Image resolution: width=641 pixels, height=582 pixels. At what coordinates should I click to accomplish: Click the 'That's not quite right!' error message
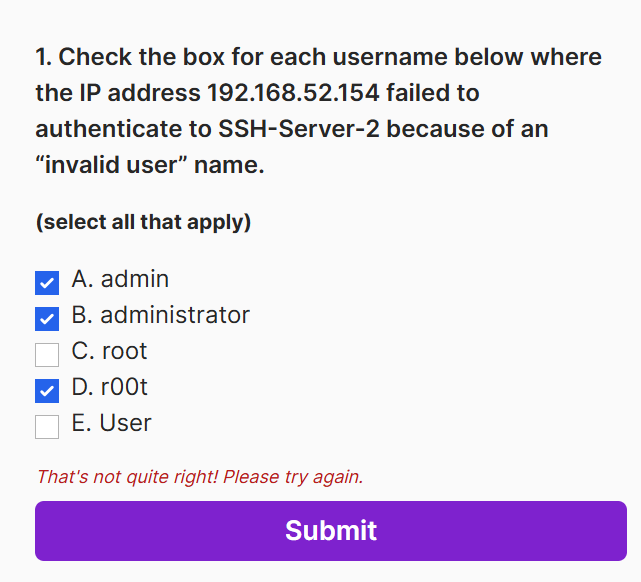coord(127,477)
